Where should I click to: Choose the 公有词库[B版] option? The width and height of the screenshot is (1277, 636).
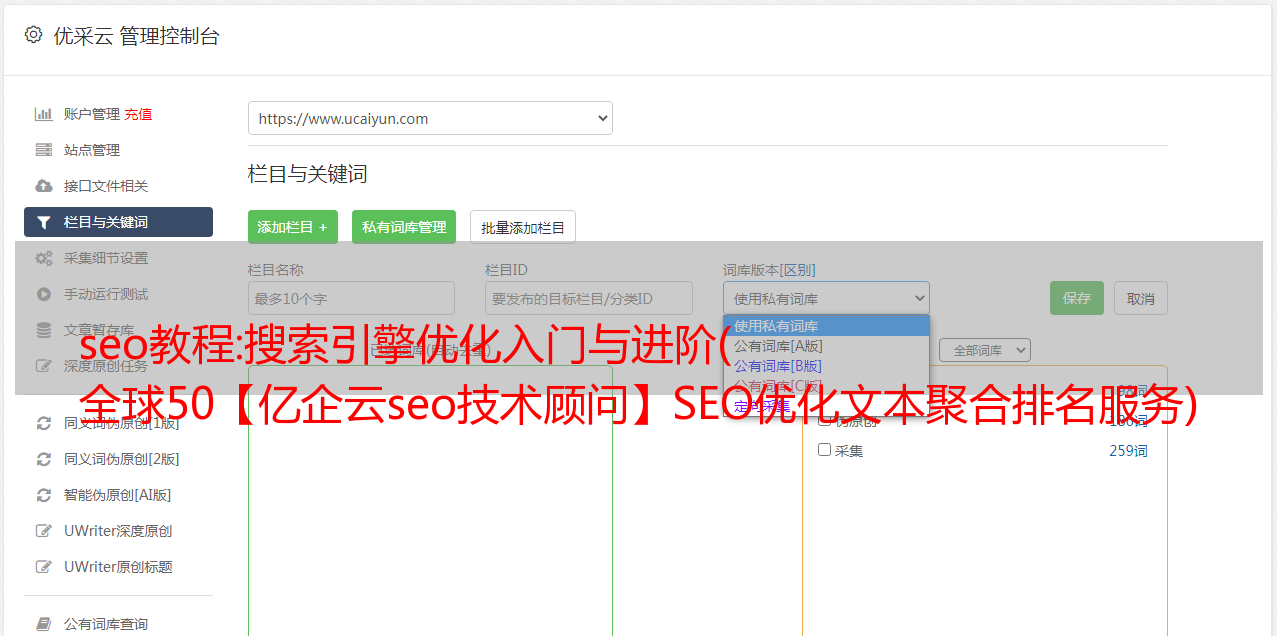click(826, 366)
